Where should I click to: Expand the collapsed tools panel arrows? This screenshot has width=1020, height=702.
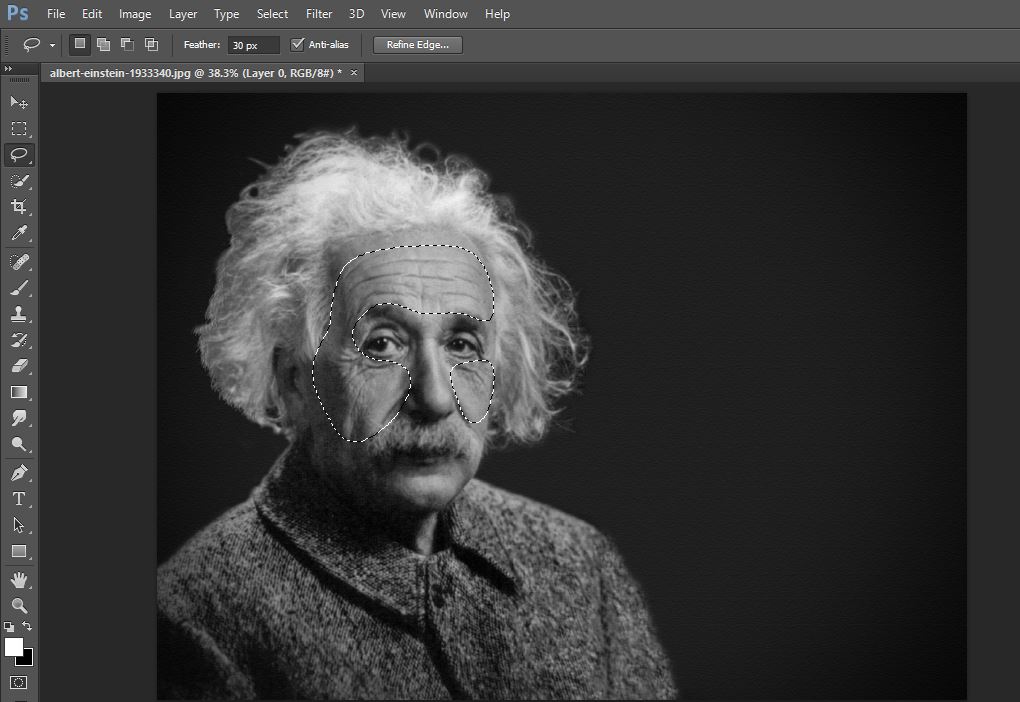pyautogui.click(x=9, y=68)
